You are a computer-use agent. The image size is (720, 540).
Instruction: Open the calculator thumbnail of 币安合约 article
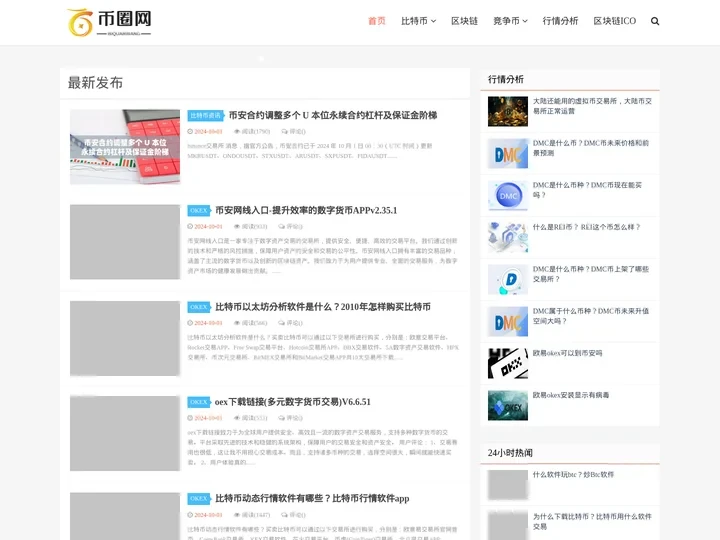pos(125,146)
